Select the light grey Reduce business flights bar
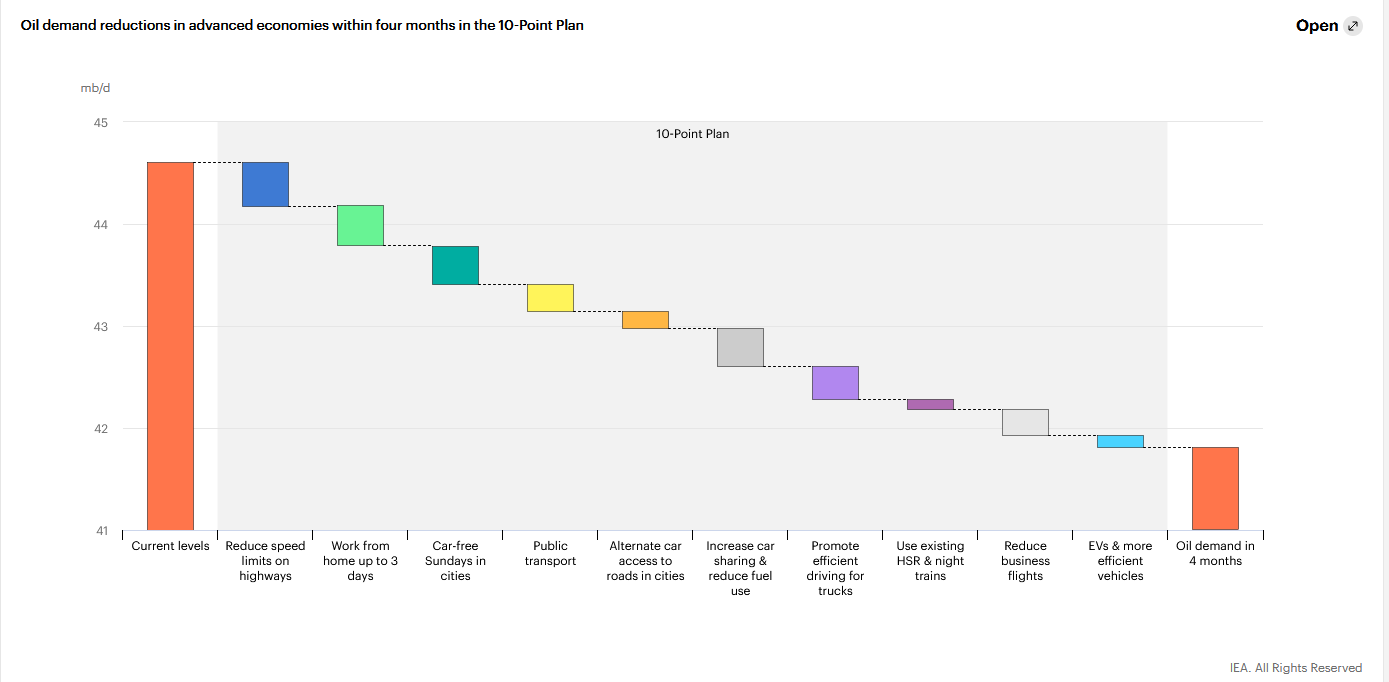 click(1025, 422)
